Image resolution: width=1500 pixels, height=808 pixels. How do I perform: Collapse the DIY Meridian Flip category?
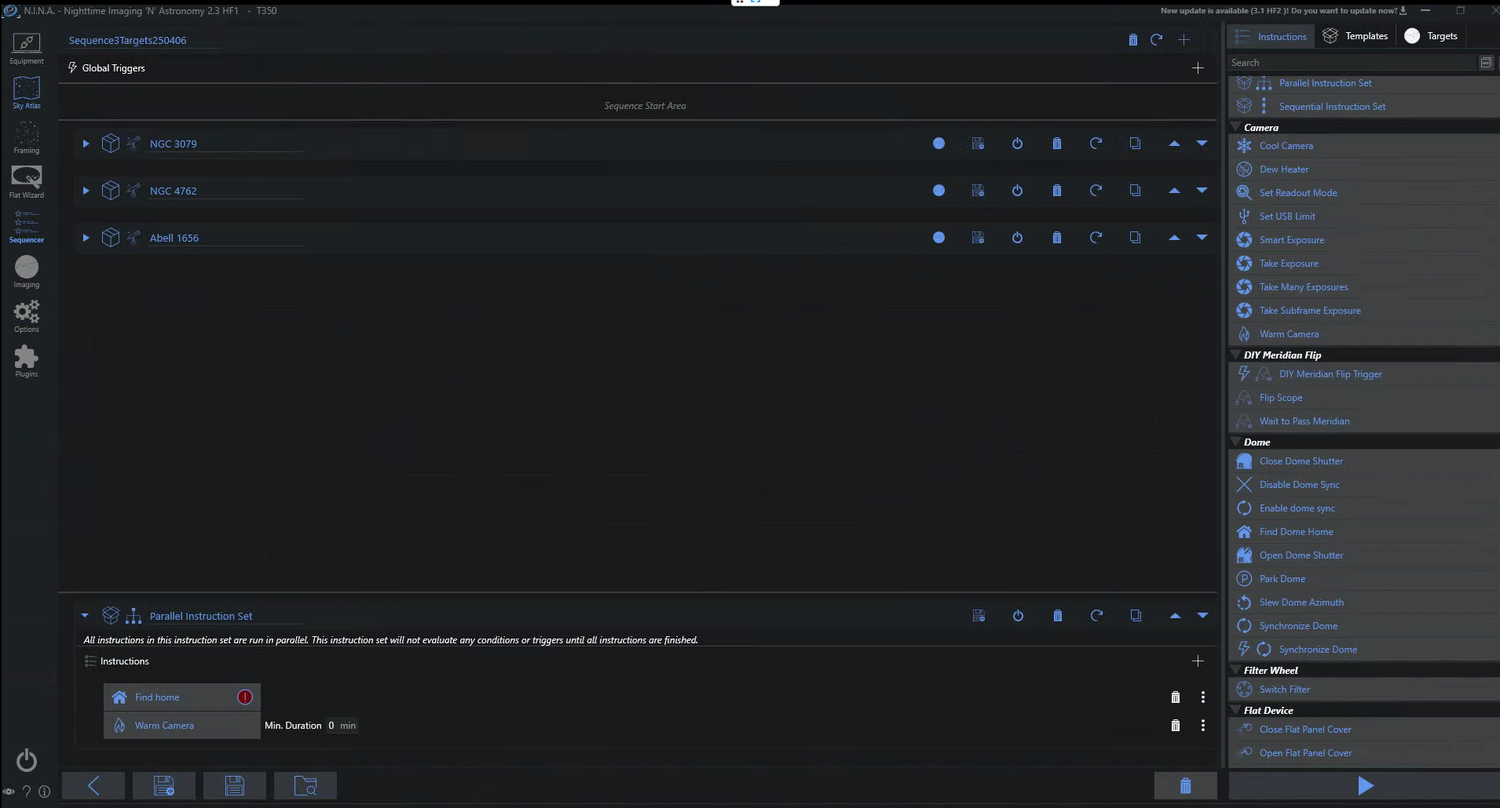click(x=1235, y=355)
